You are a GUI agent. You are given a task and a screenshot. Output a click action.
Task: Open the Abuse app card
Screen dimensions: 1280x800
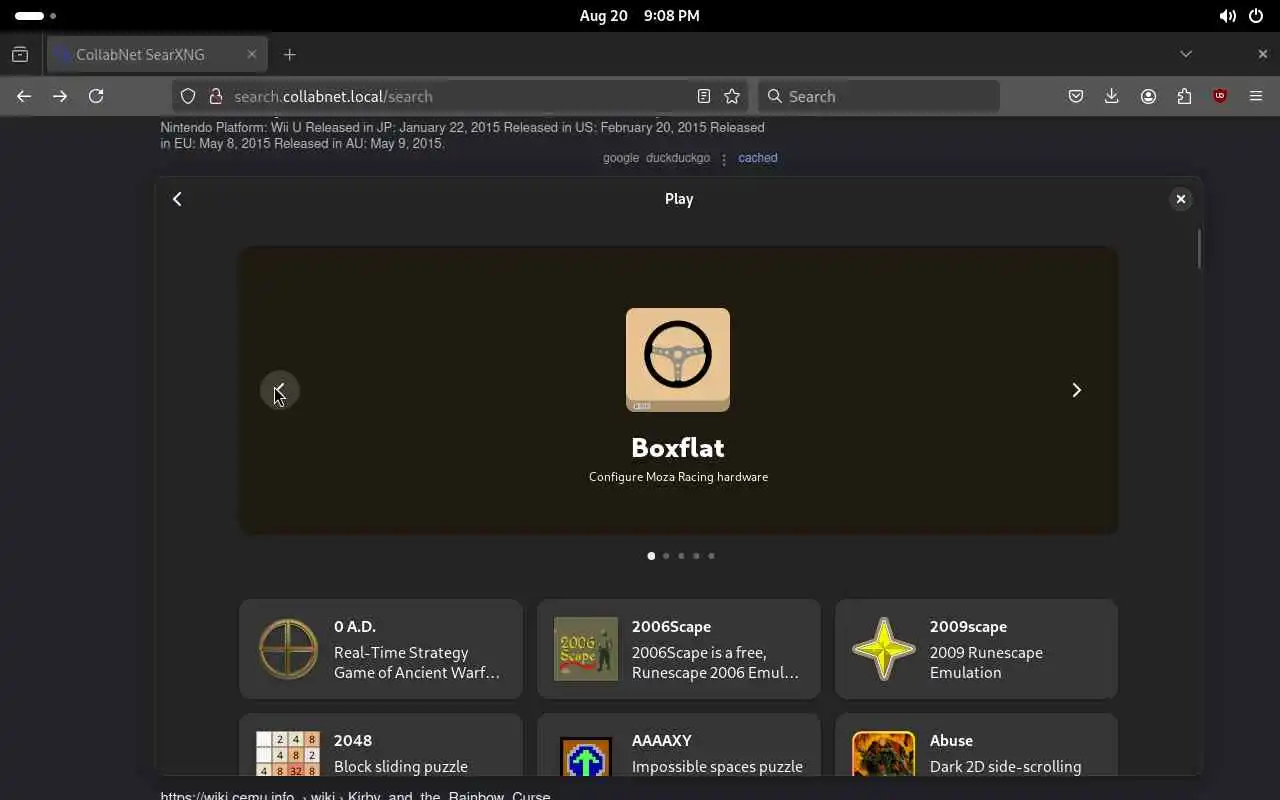(976, 745)
